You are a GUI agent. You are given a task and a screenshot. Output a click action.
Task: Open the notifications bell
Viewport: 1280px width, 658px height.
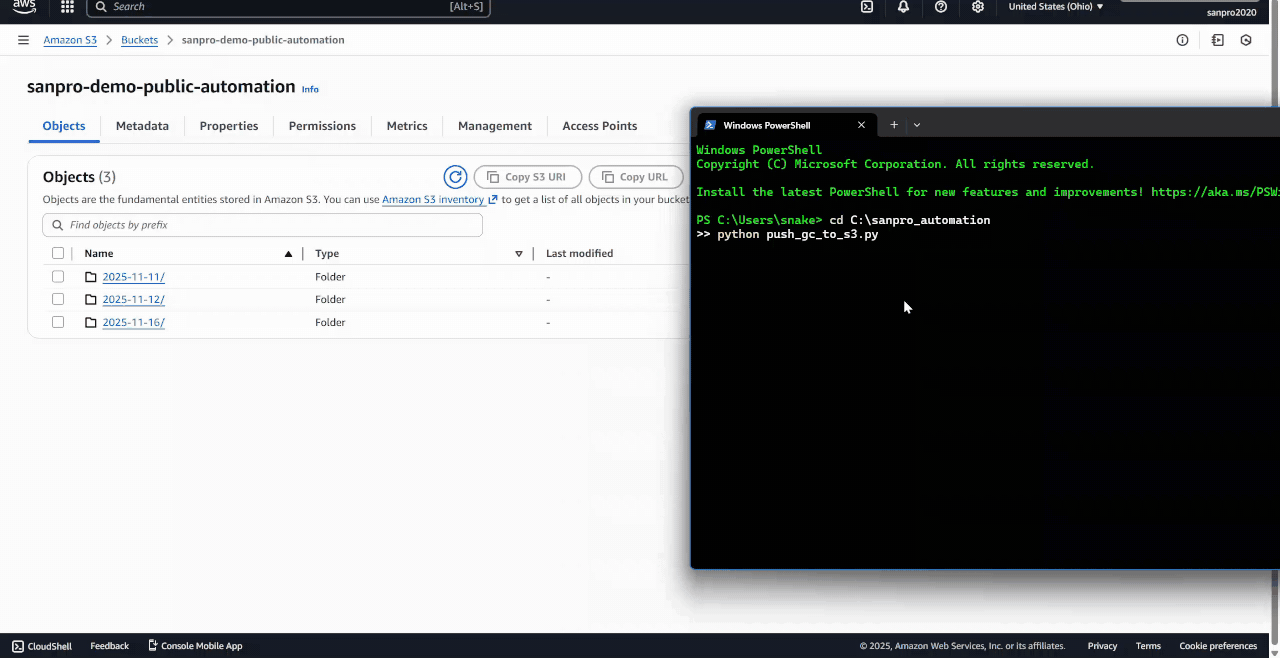(903, 7)
